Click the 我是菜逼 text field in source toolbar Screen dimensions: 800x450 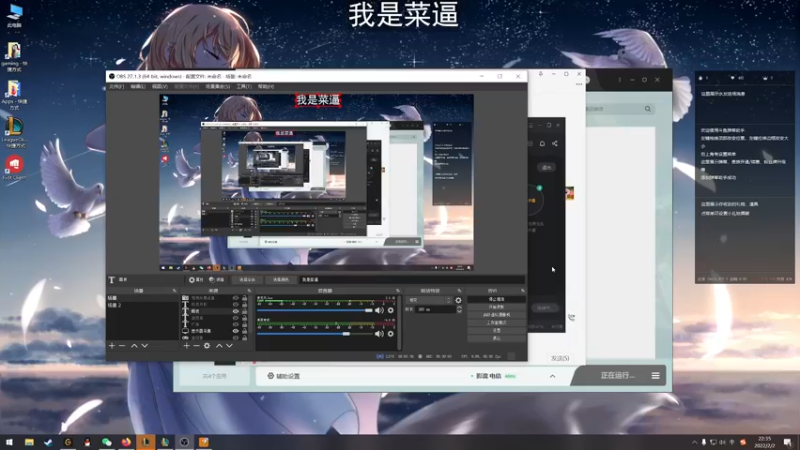coord(412,280)
